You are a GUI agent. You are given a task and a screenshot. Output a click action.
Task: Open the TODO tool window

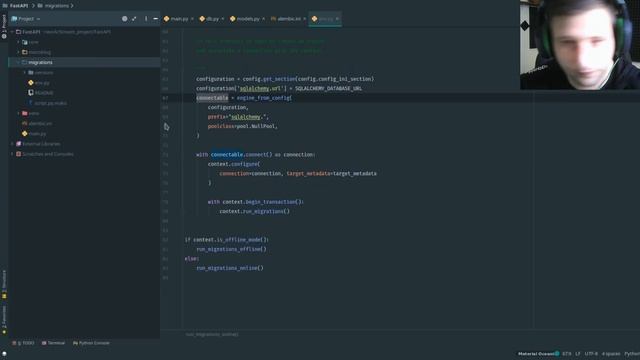[23, 343]
